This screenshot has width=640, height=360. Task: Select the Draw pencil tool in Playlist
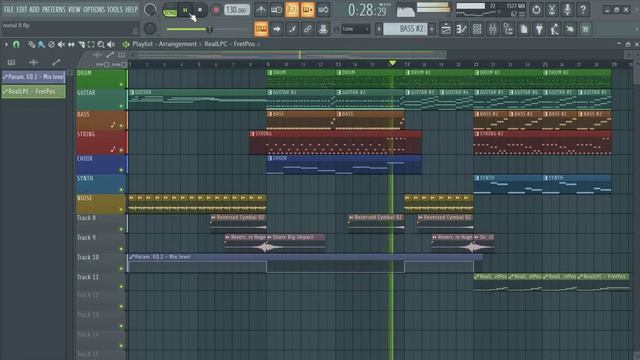point(31,44)
